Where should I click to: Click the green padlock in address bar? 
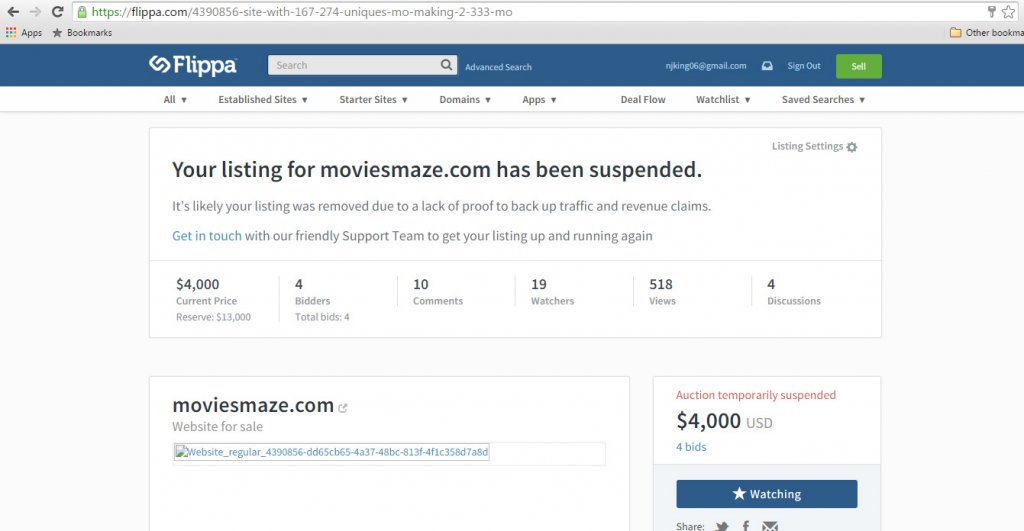pyautogui.click(x=82, y=12)
